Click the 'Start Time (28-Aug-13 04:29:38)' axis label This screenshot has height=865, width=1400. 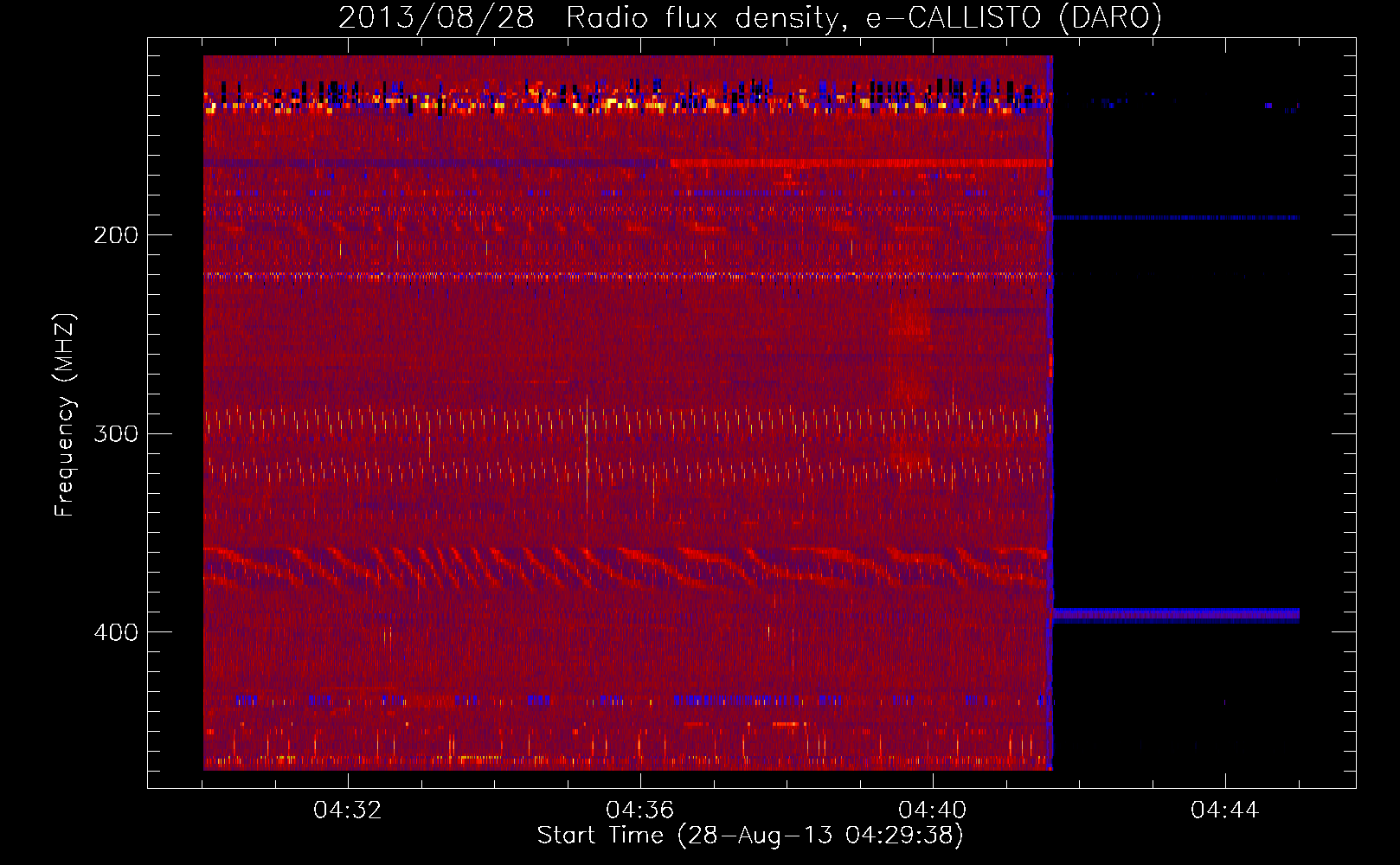coord(750,836)
